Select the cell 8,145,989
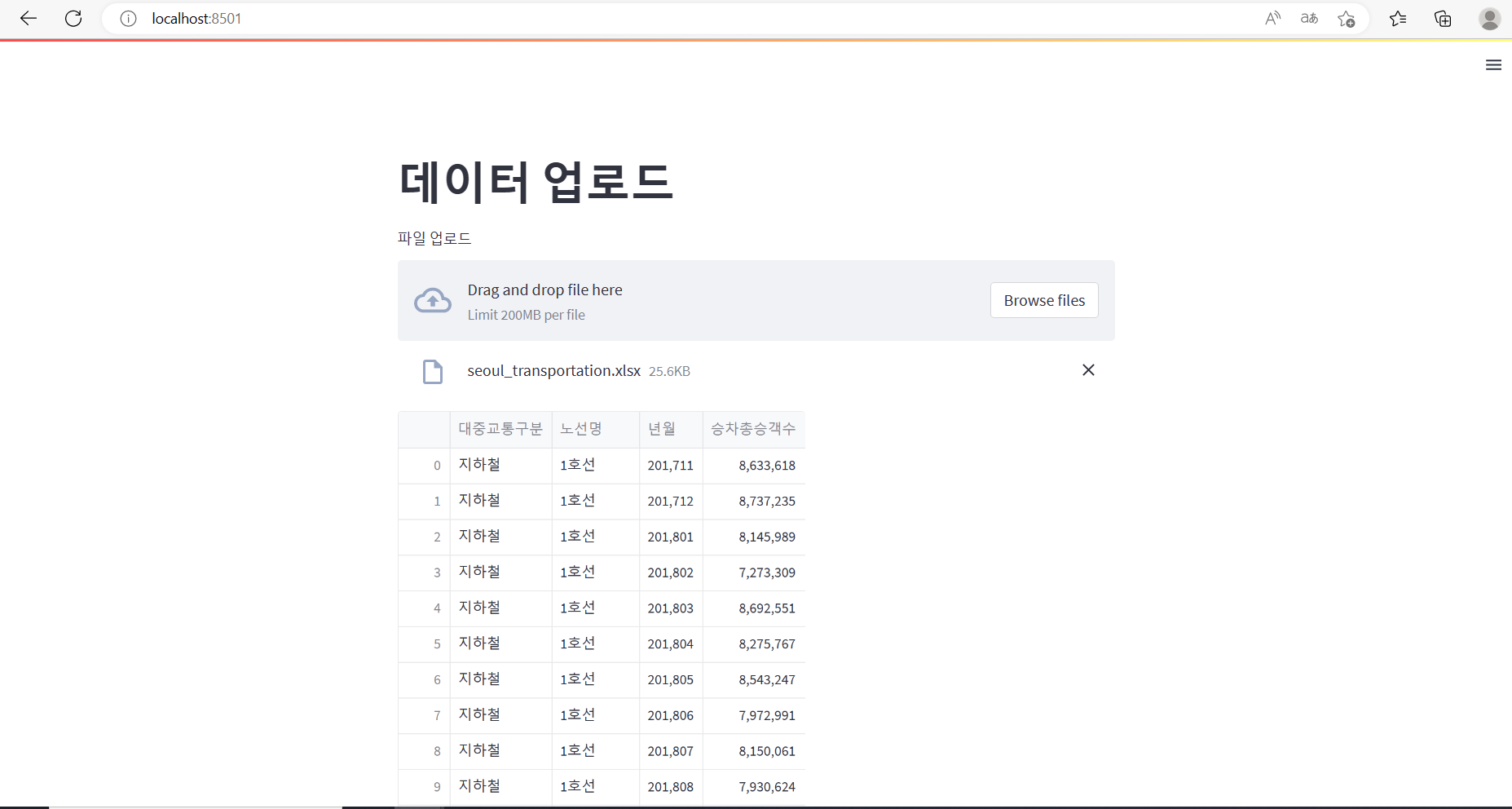 pos(754,537)
